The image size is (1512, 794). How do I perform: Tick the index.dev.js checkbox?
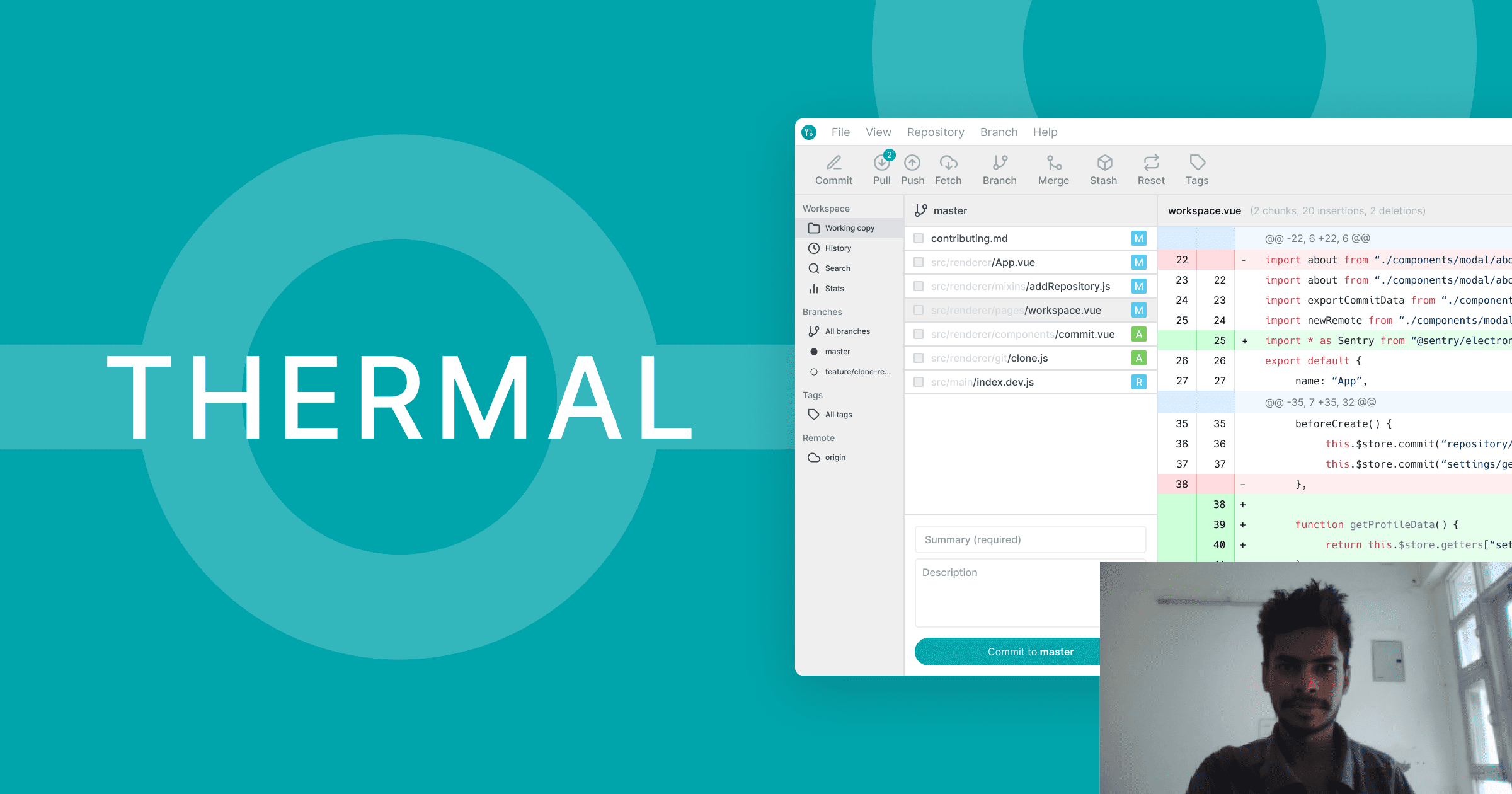pyautogui.click(x=919, y=382)
